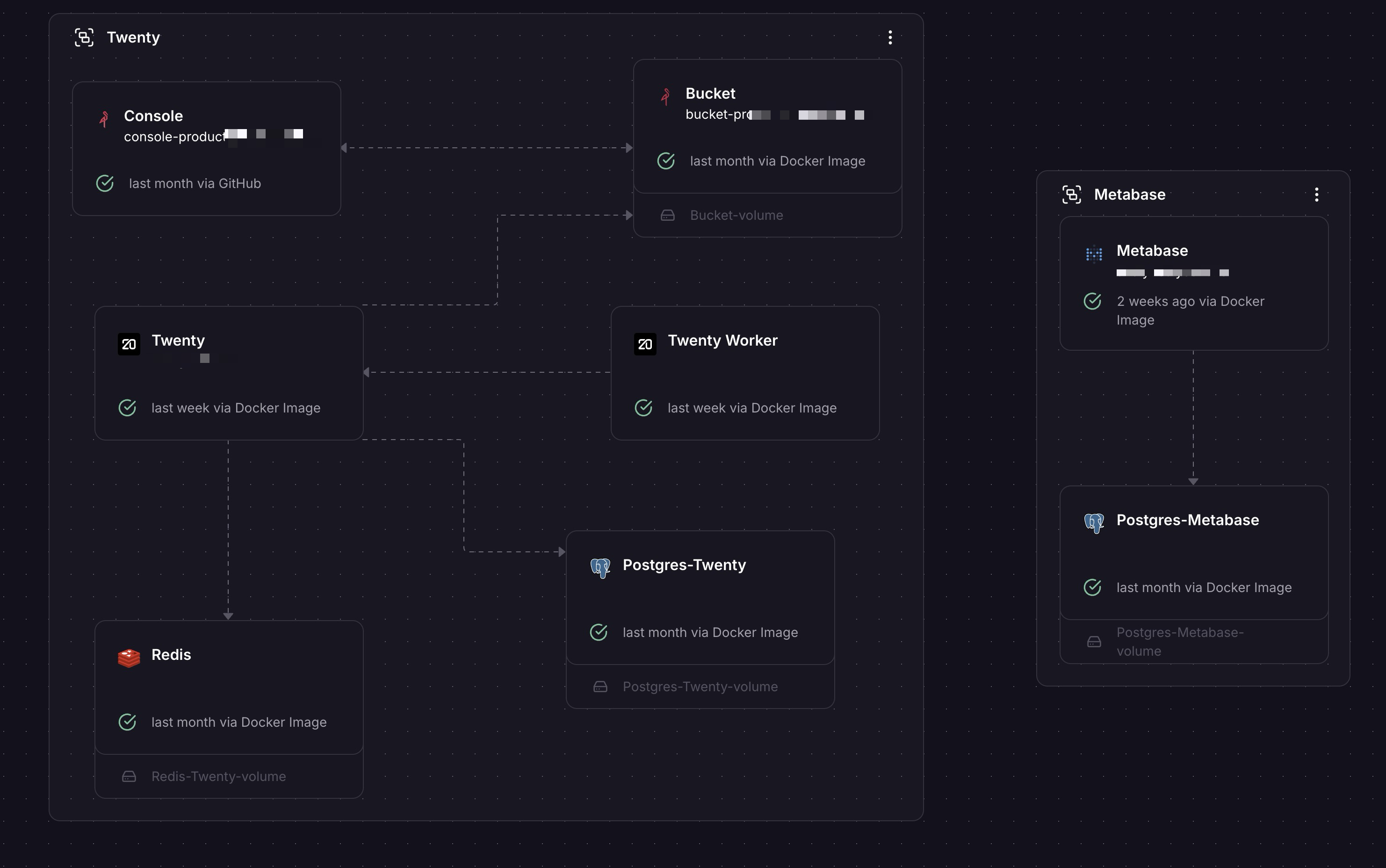Image resolution: width=1386 pixels, height=868 pixels.
Task: Click 'last month via GitHub' status
Action: (x=195, y=184)
